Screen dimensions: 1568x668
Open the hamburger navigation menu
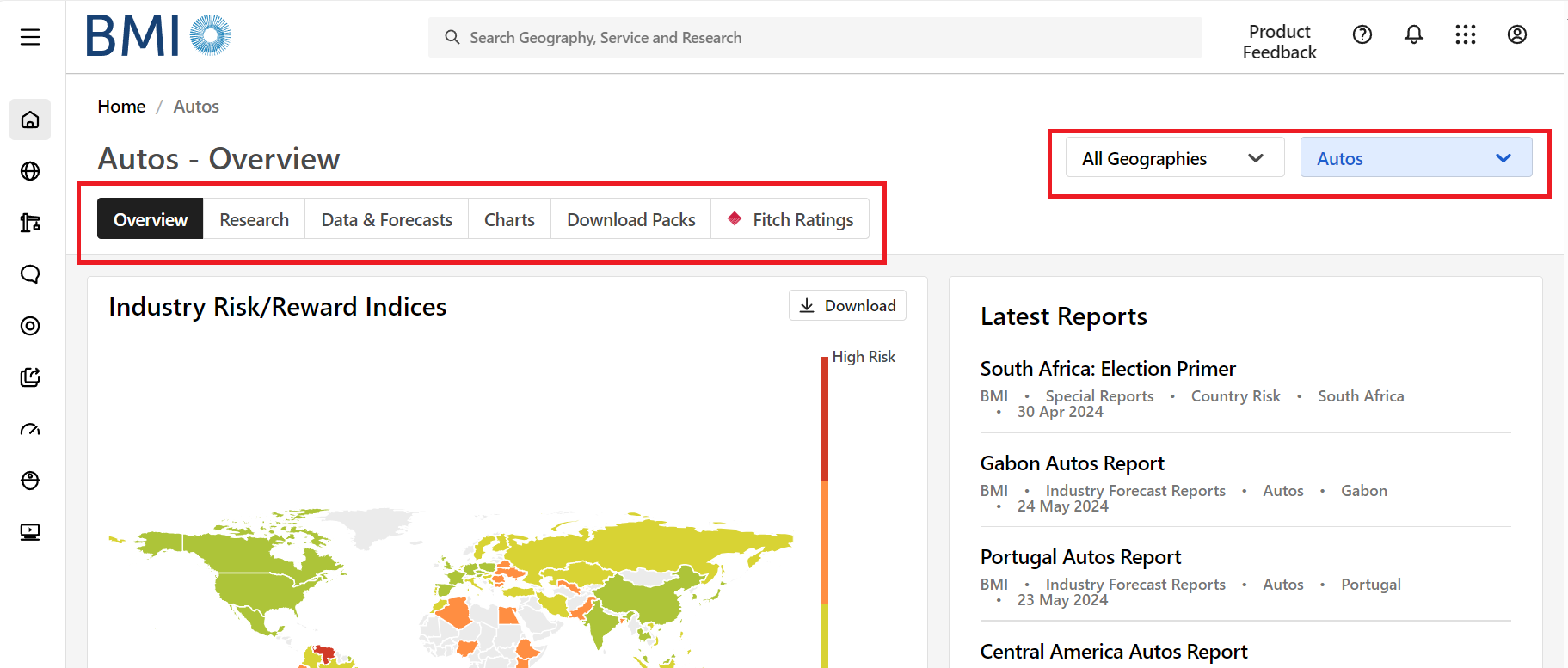click(30, 37)
